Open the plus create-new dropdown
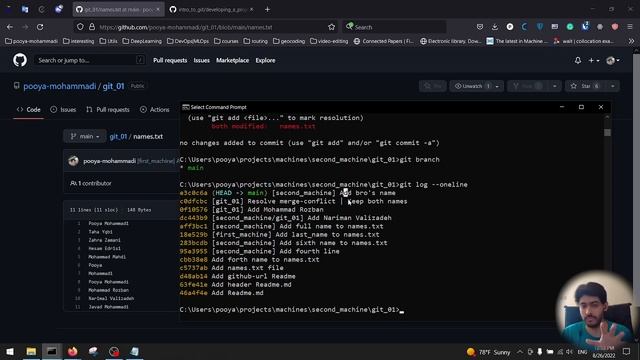 [593, 60]
